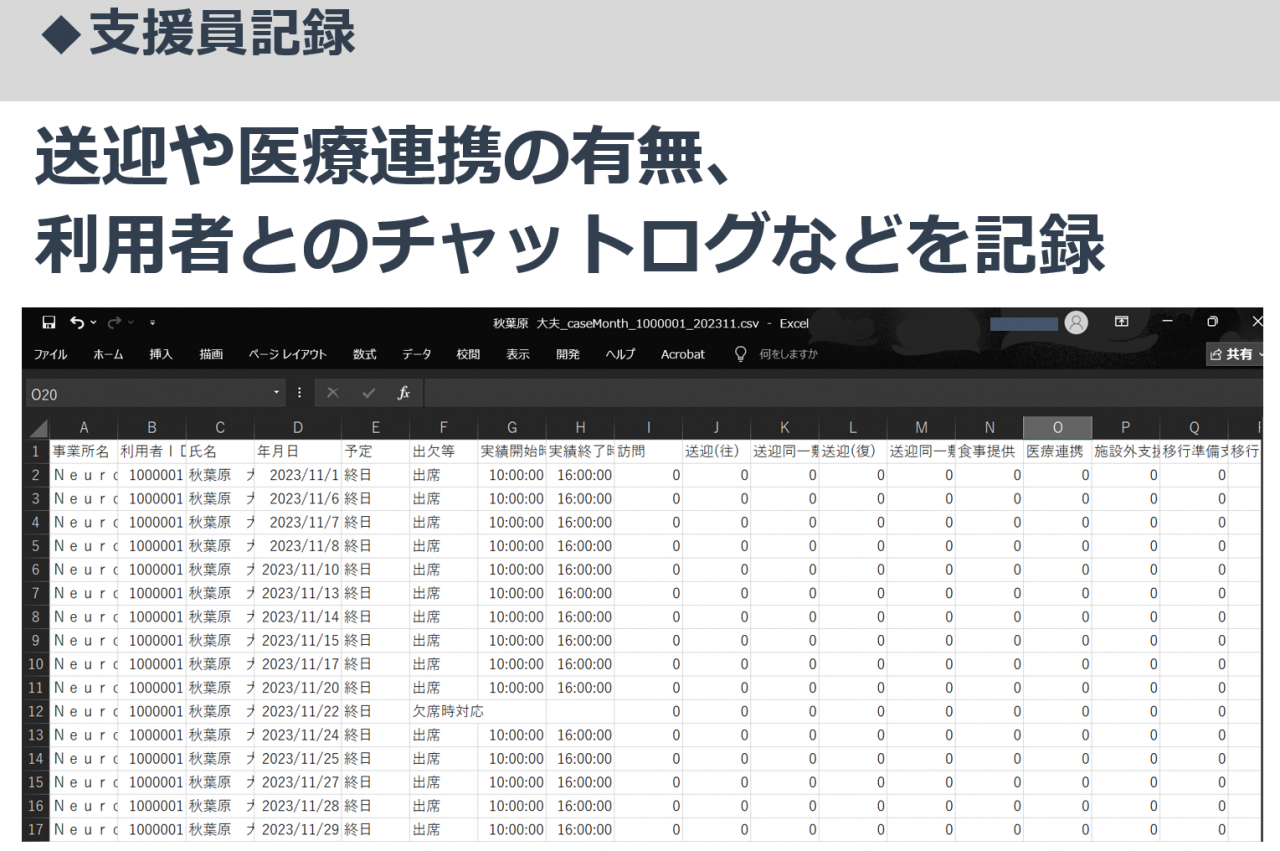Expand the Name Box dropdown arrow
Image resolution: width=1280 pixels, height=851 pixels.
point(277,393)
